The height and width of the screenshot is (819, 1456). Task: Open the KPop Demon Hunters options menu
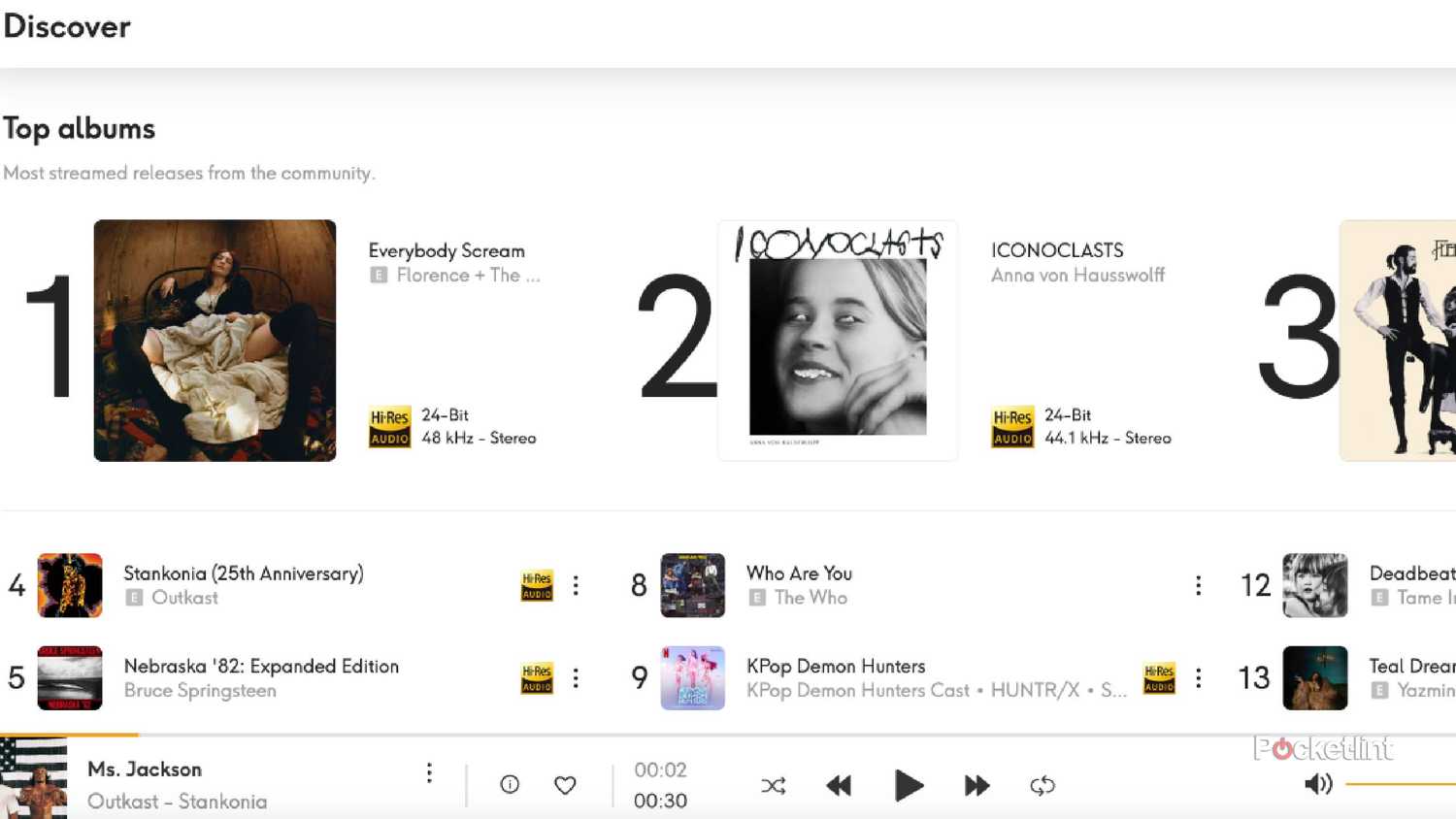tap(1198, 678)
